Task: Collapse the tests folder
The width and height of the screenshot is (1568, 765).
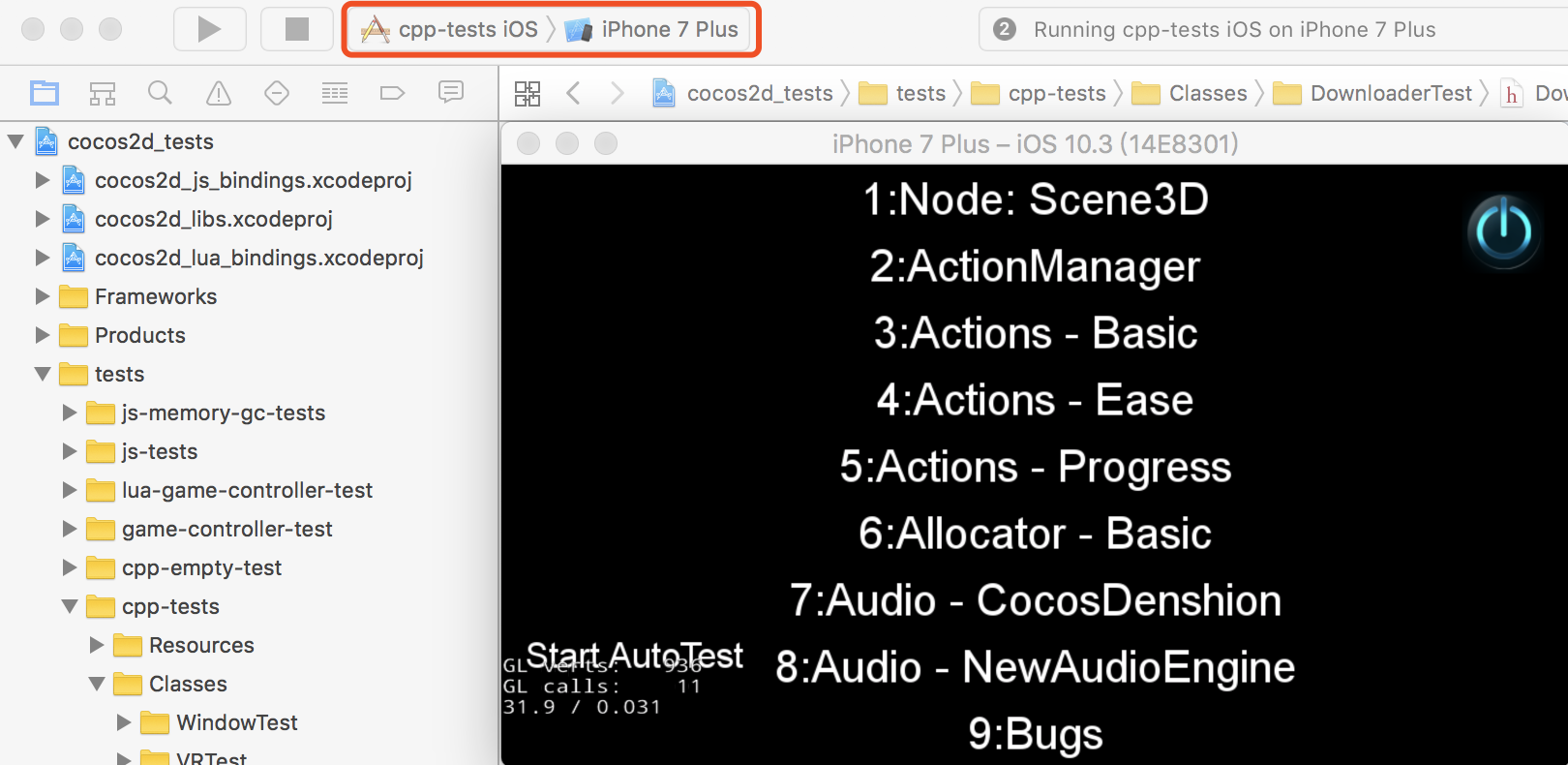Action: click(x=43, y=374)
